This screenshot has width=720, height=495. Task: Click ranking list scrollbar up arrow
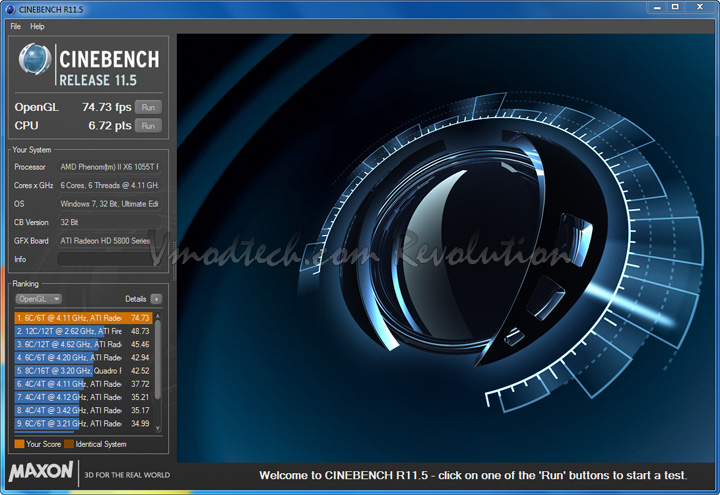click(158, 316)
